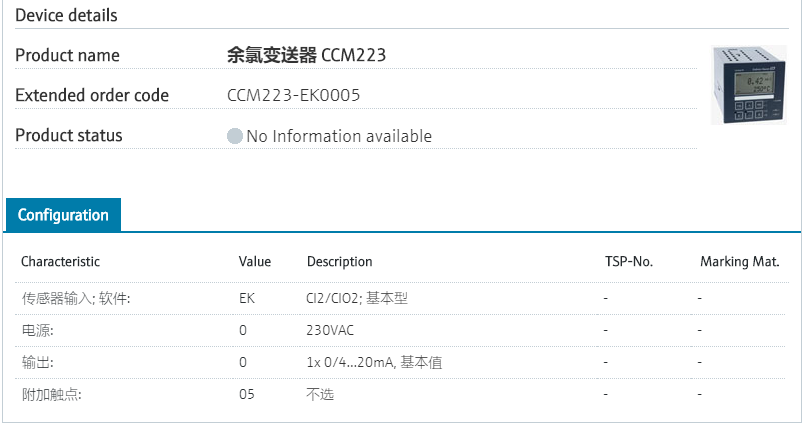Click the Marking Mat. column header
803x423 pixels.
pyautogui.click(x=739, y=262)
